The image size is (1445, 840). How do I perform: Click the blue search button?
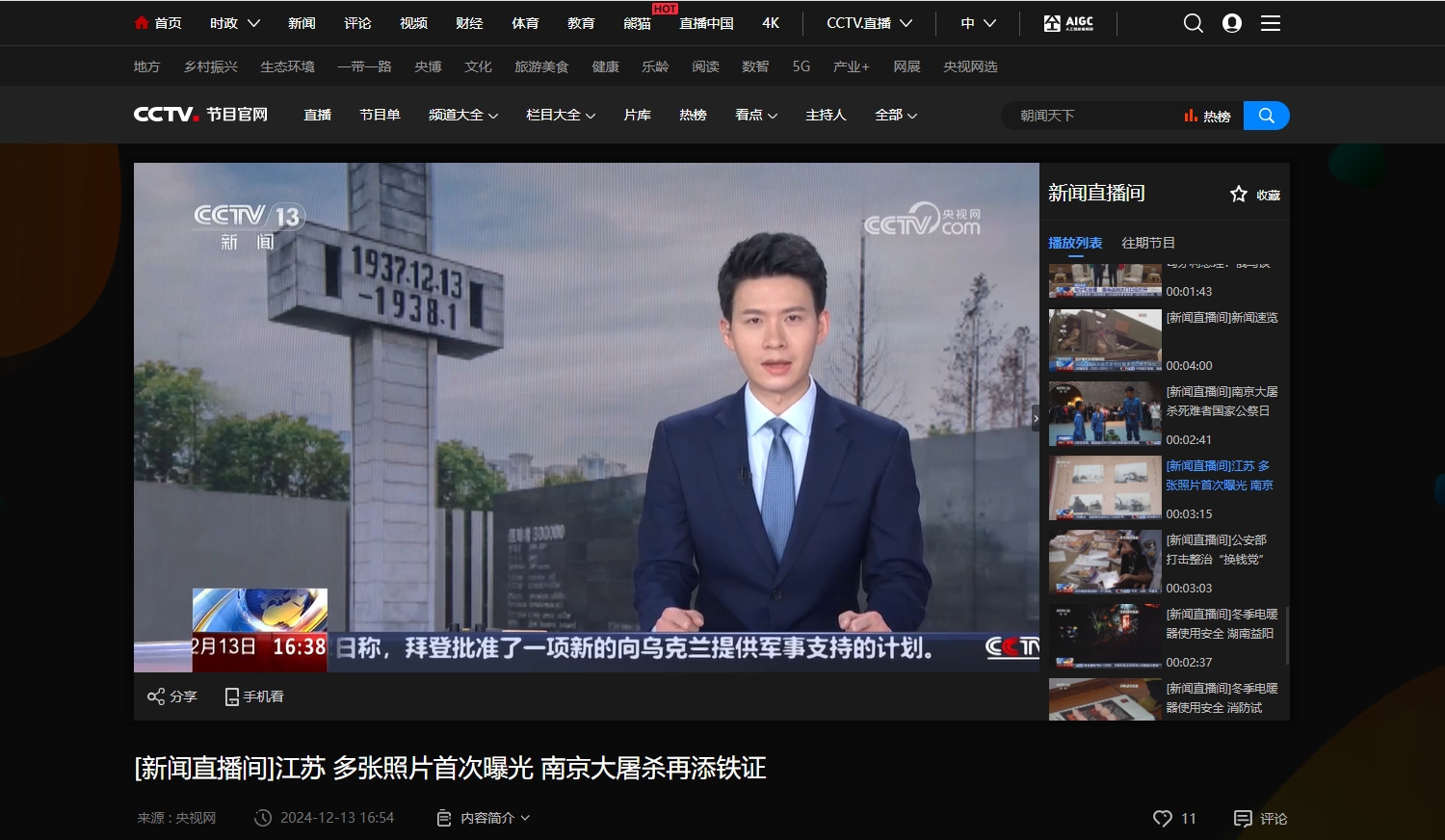[x=1266, y=116]
